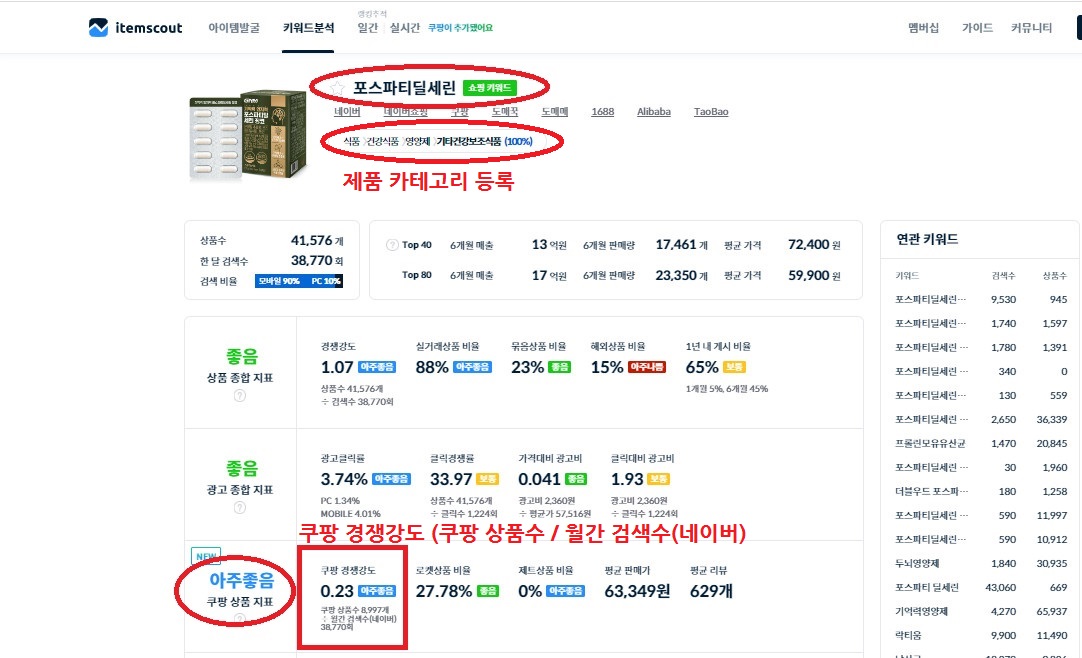The width and height of the screenshot is (1082, 658).
Task: Select related keyword 포스파티 딜세린
Action: (927, 588)
